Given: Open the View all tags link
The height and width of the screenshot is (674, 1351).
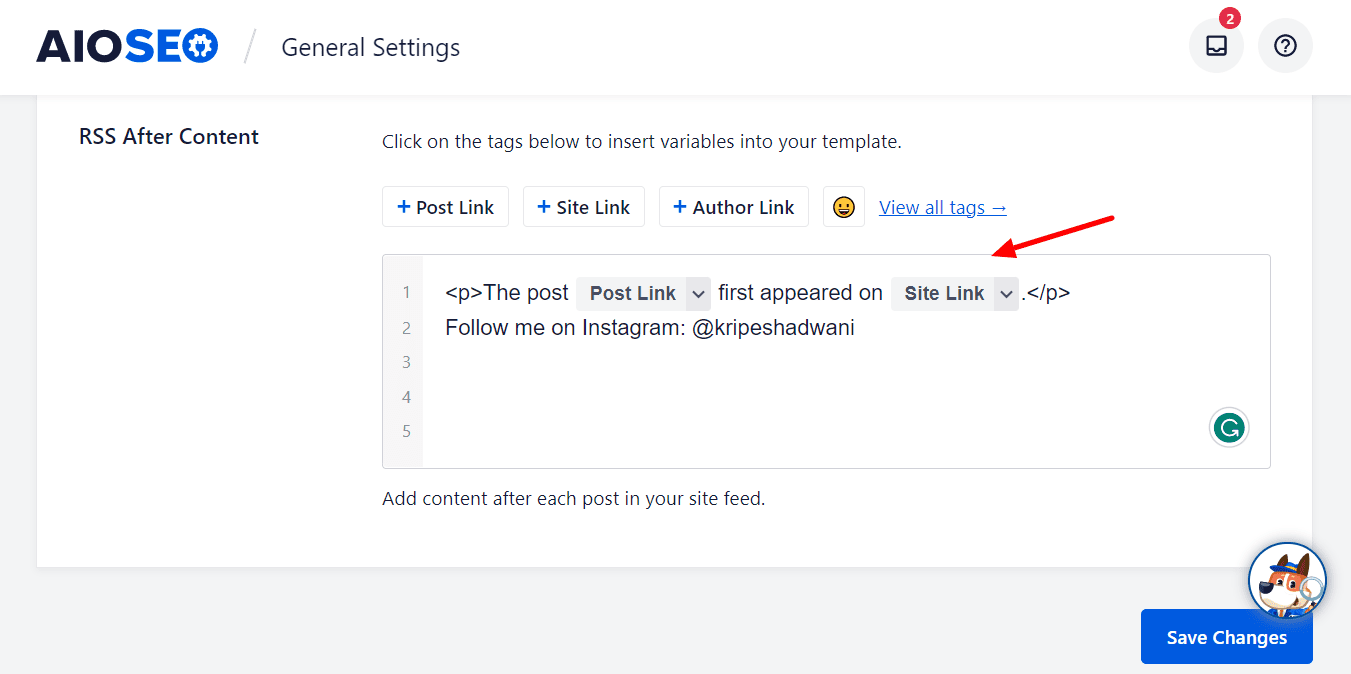Looking at the screenshot, I should pos(942,207).
